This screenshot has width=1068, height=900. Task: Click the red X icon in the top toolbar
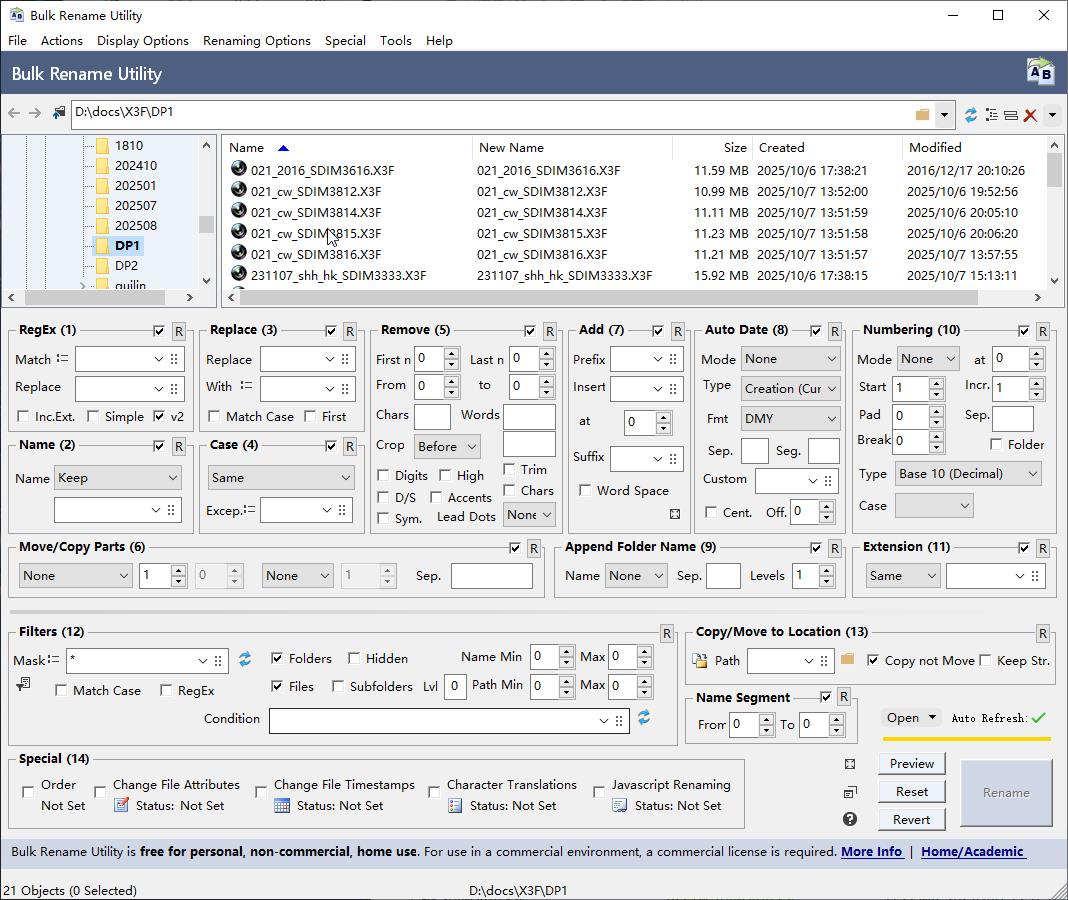point(1031,115)
